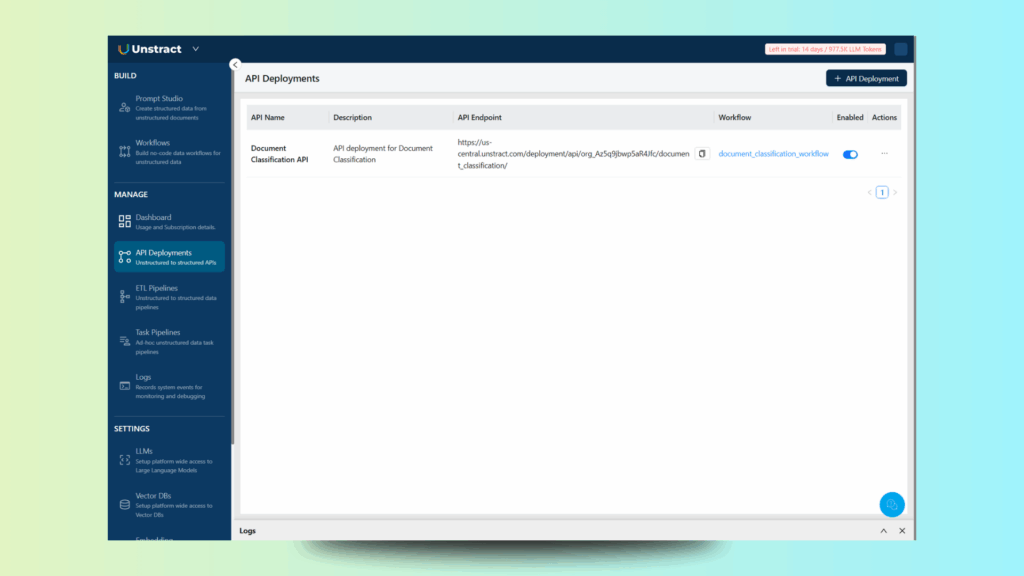Image resolution: width=1024 pixels, height=576 pixels.
Task: Click the Workflows sidebar icon
Action: pos(125,151)
